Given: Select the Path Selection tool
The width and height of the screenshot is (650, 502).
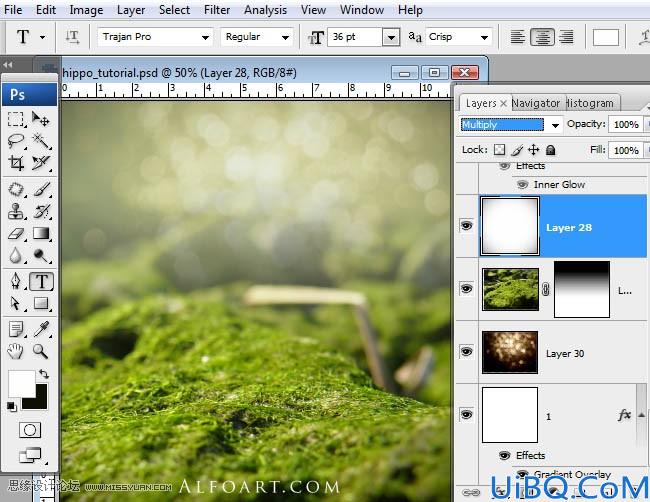Looking at the screenshot, I should tap(16, 303).
